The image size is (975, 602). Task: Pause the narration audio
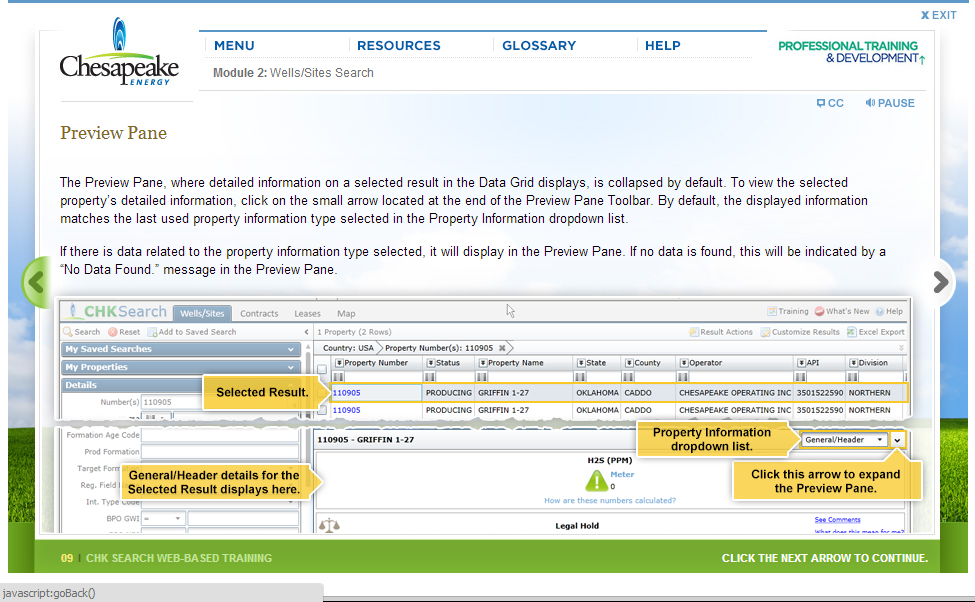coord(890,103)
